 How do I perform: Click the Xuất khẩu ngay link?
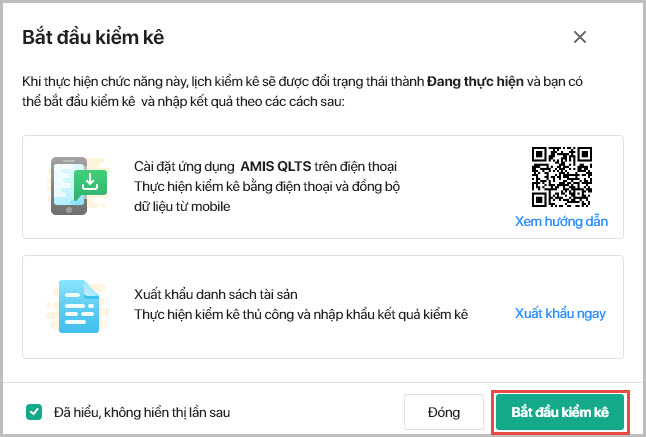[x=560, y=313]
